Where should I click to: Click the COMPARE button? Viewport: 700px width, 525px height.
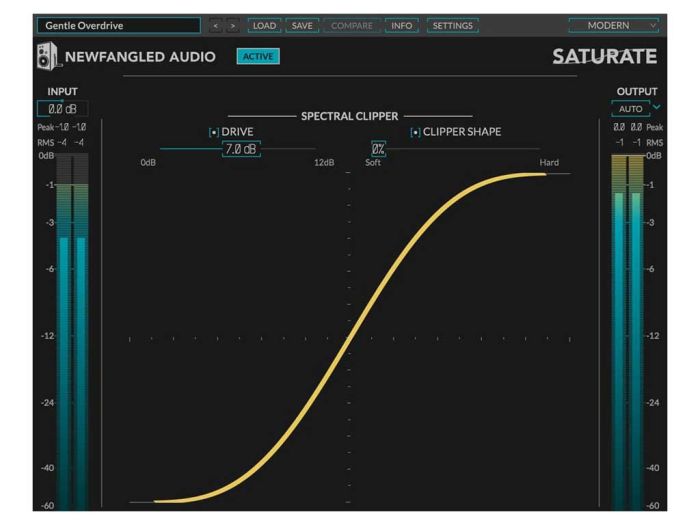tap(352, 26)
